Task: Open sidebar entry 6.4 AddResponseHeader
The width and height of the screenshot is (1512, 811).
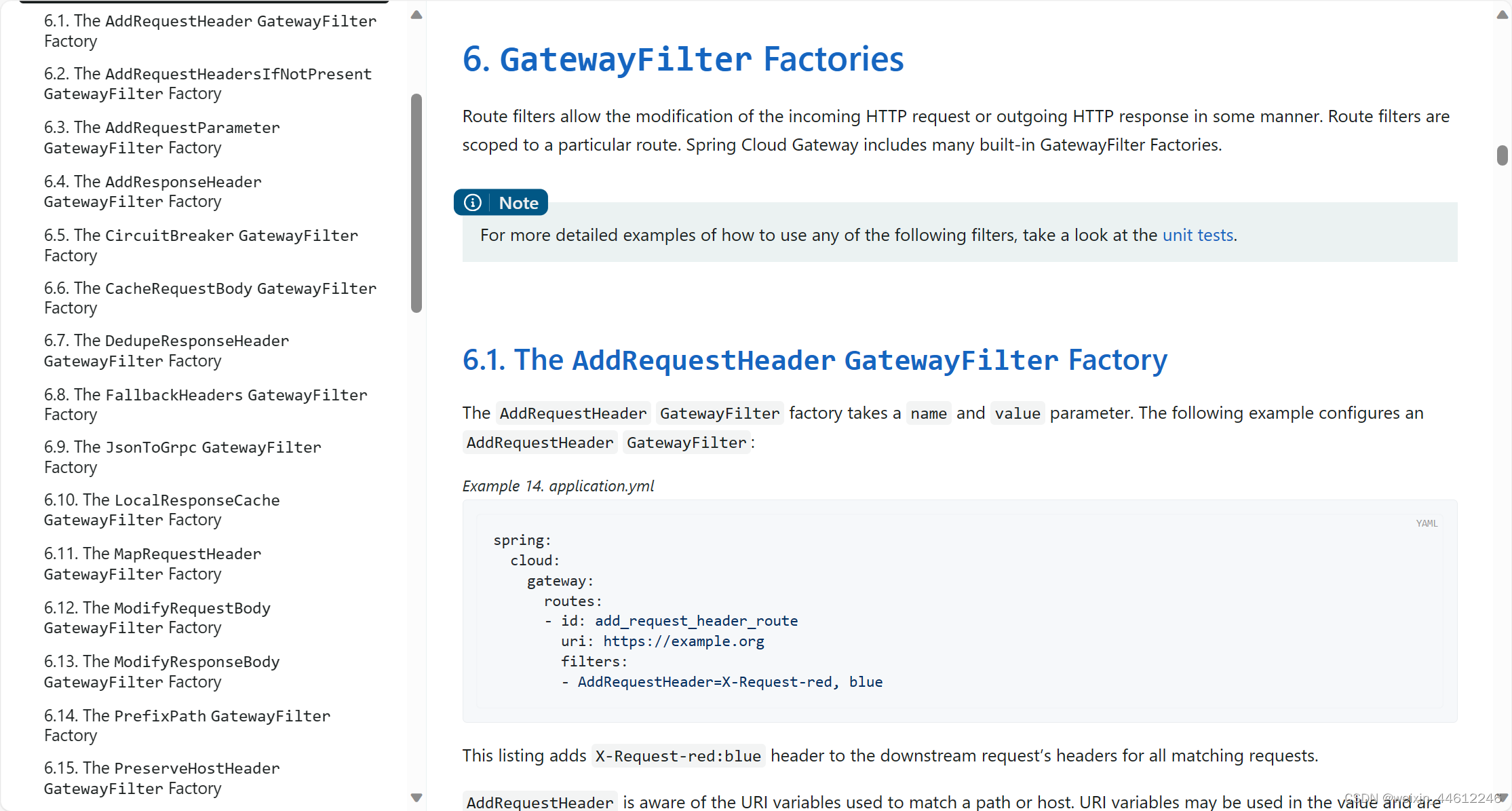Action: click(153, 191)
